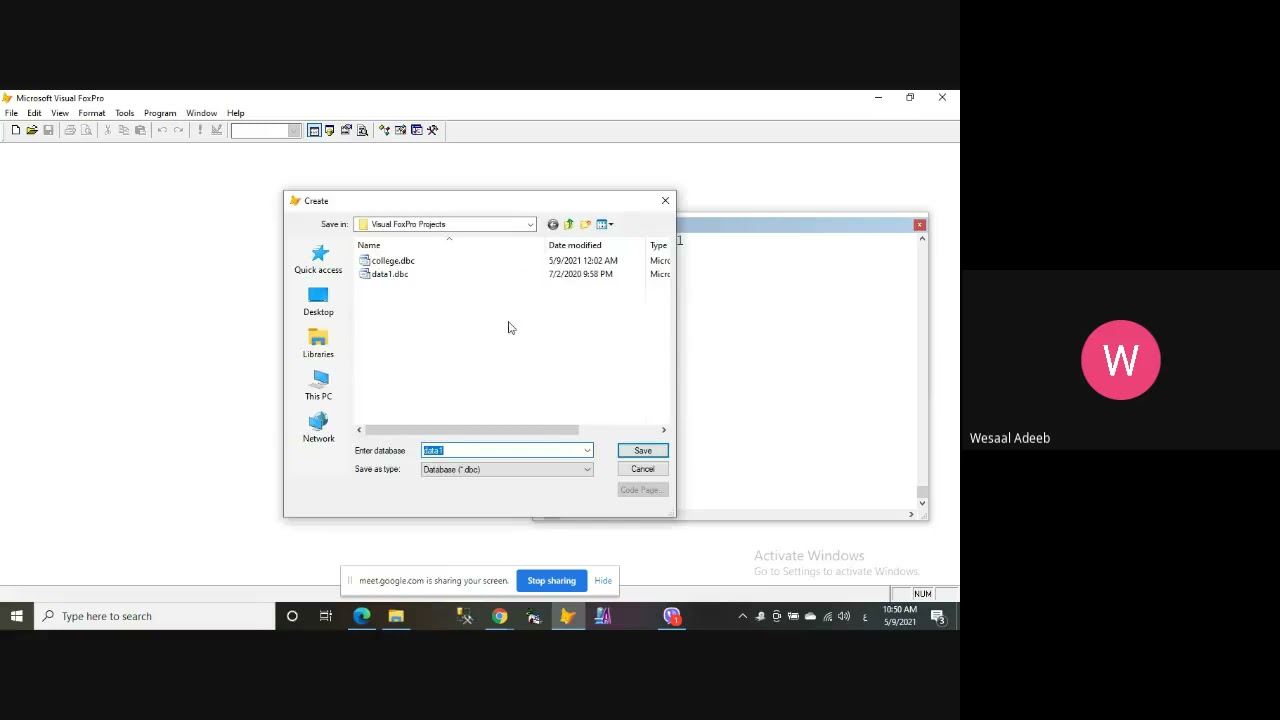Select Libraries in places bar

[x=318, y=343]
